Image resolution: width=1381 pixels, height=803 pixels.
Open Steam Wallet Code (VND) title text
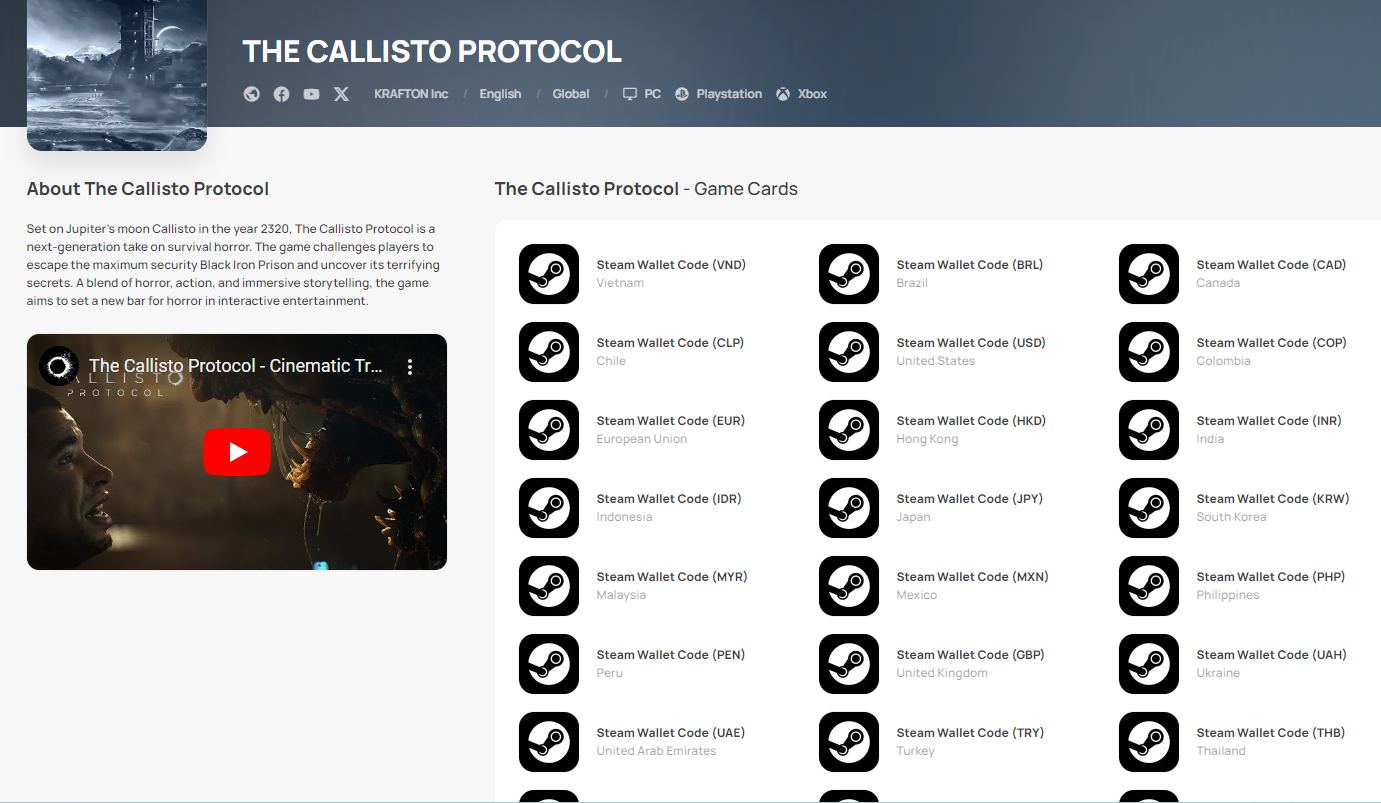671,265
